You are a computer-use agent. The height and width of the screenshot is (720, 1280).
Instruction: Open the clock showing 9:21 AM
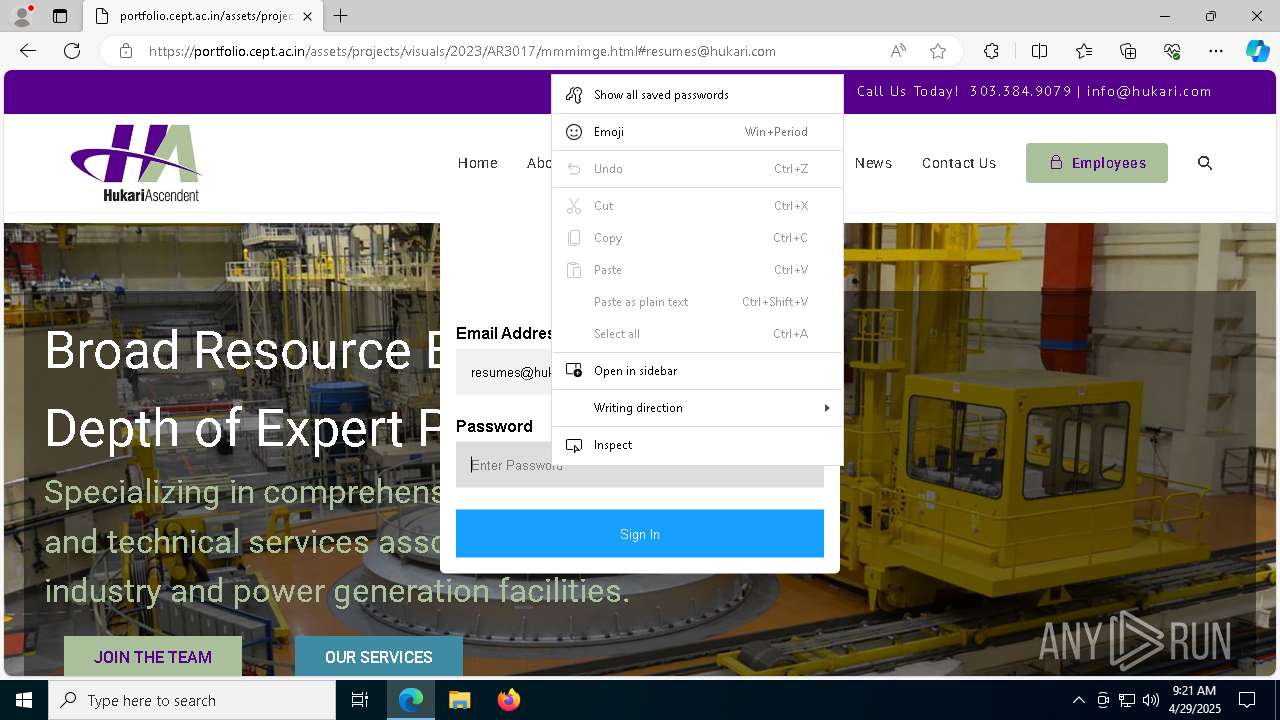(x=1195, y=700)
